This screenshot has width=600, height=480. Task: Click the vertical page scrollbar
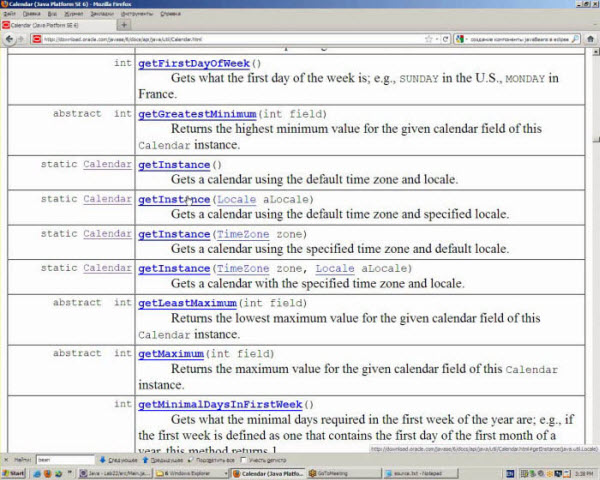(594, 250)
